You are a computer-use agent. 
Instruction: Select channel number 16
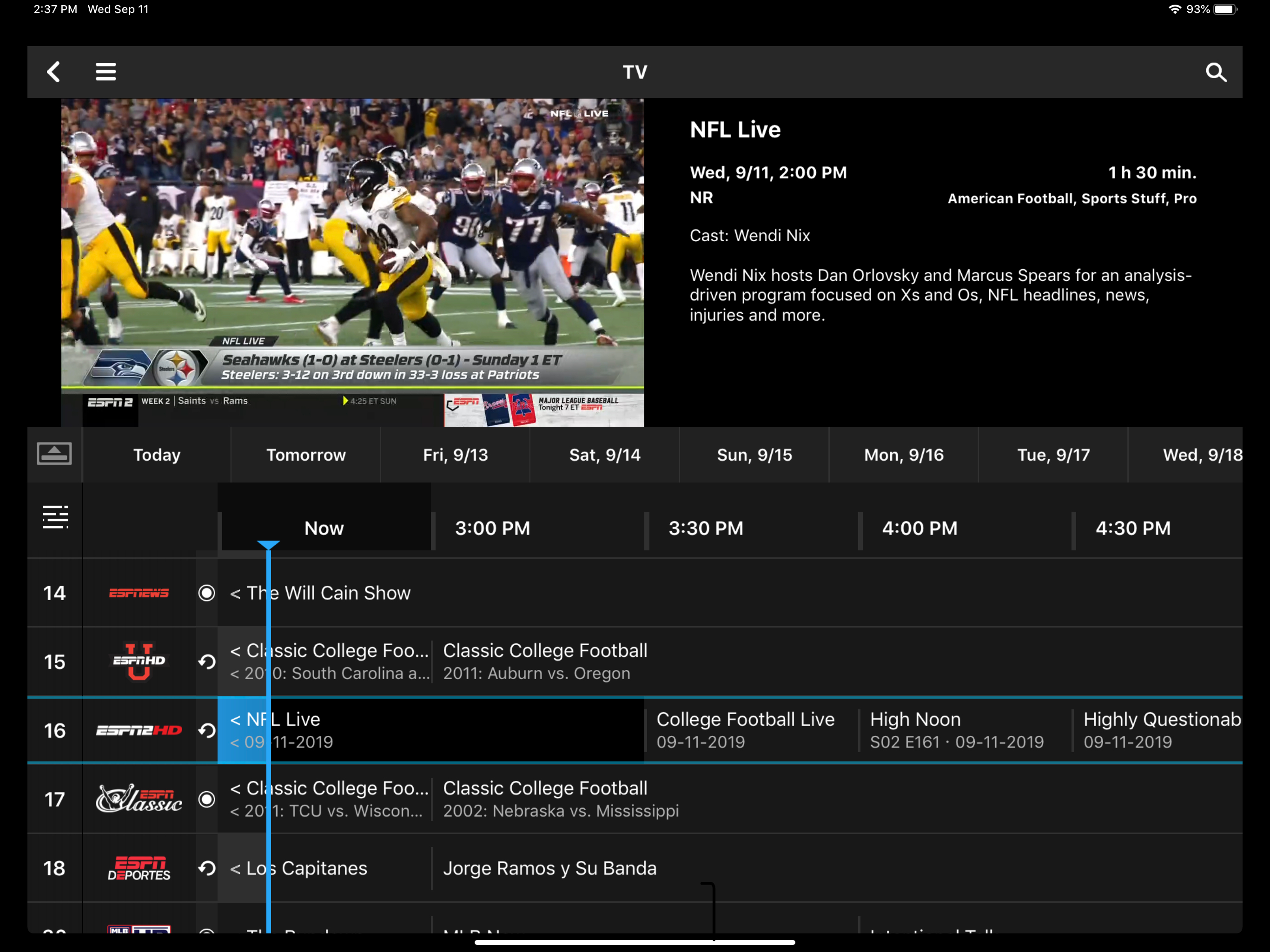(x=54, y=730)
